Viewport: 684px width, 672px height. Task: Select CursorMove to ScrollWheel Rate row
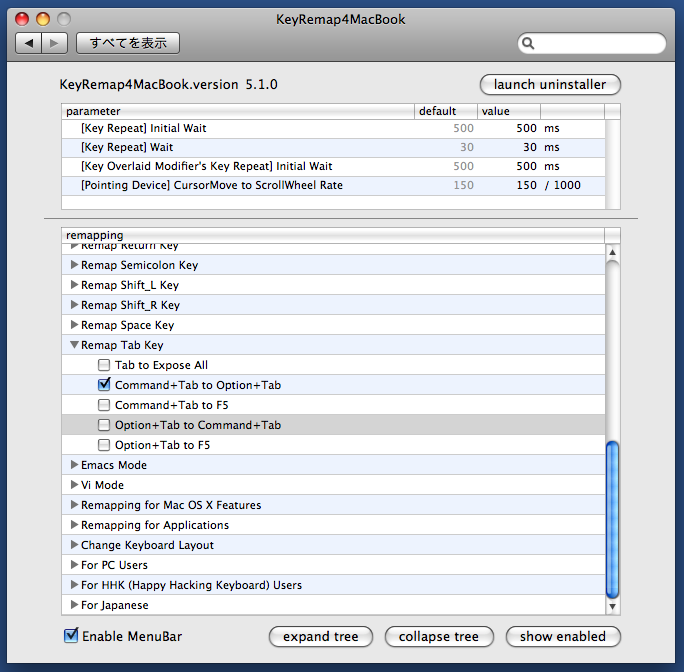[333, 185]
